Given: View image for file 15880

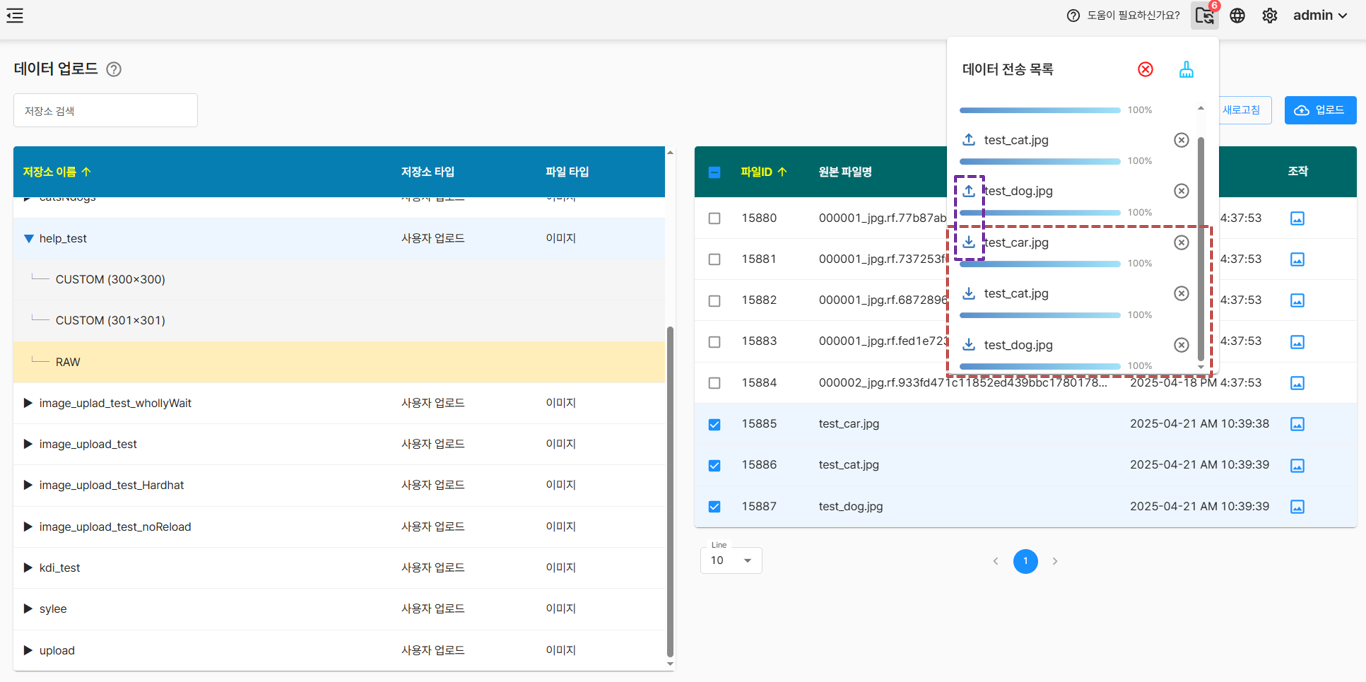Looking at the screenshot, I should point(1297,218).
